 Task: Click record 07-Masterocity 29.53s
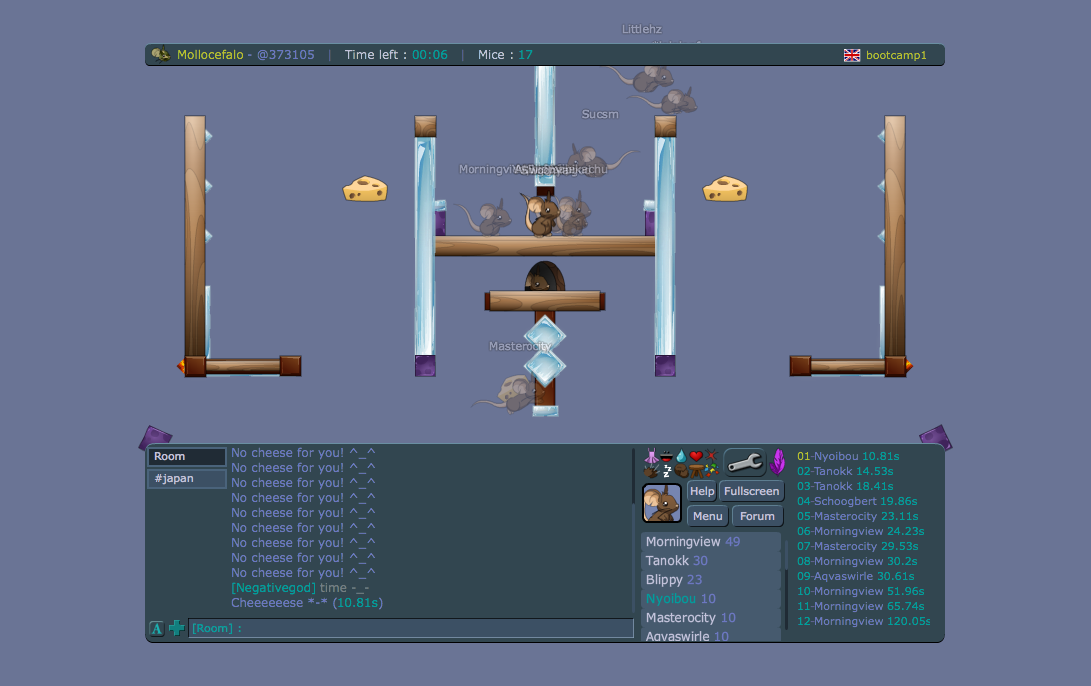point(858,546)
